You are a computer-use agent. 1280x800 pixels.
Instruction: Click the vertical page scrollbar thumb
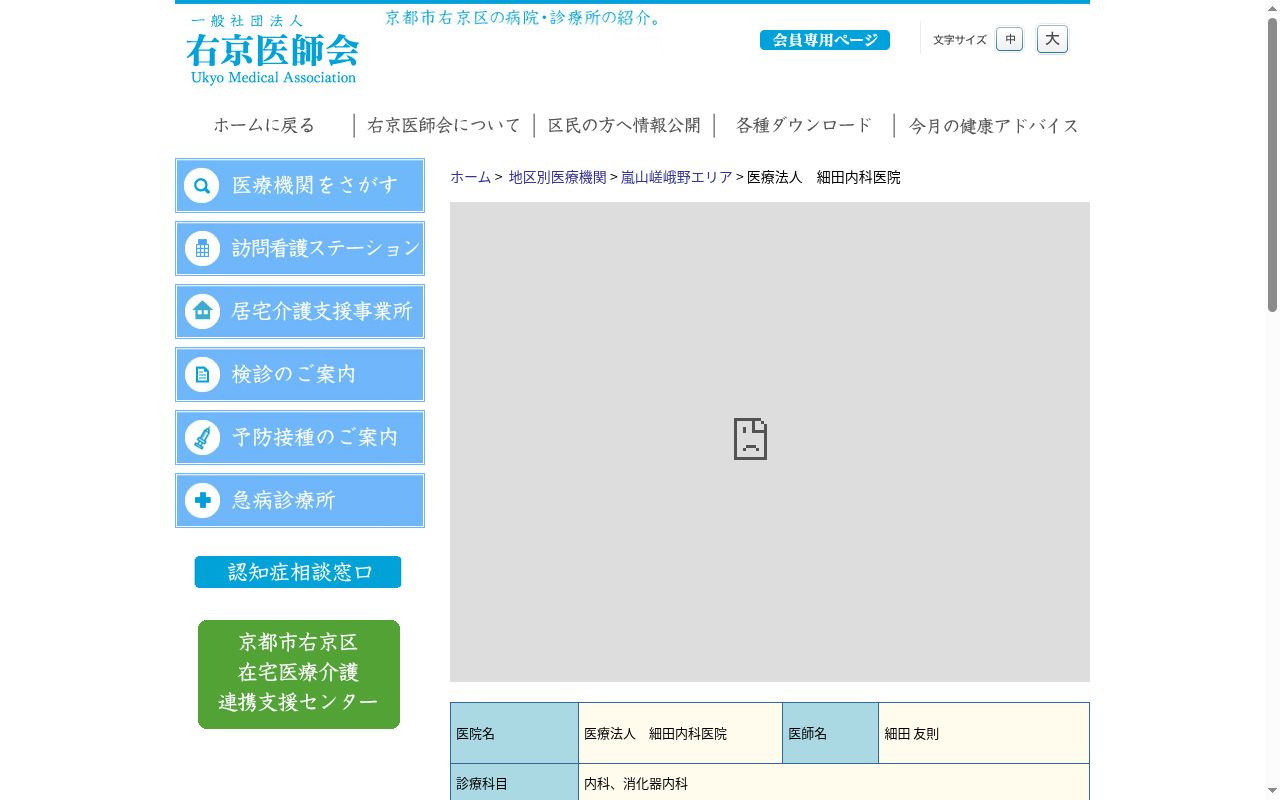click(1272, 165)
